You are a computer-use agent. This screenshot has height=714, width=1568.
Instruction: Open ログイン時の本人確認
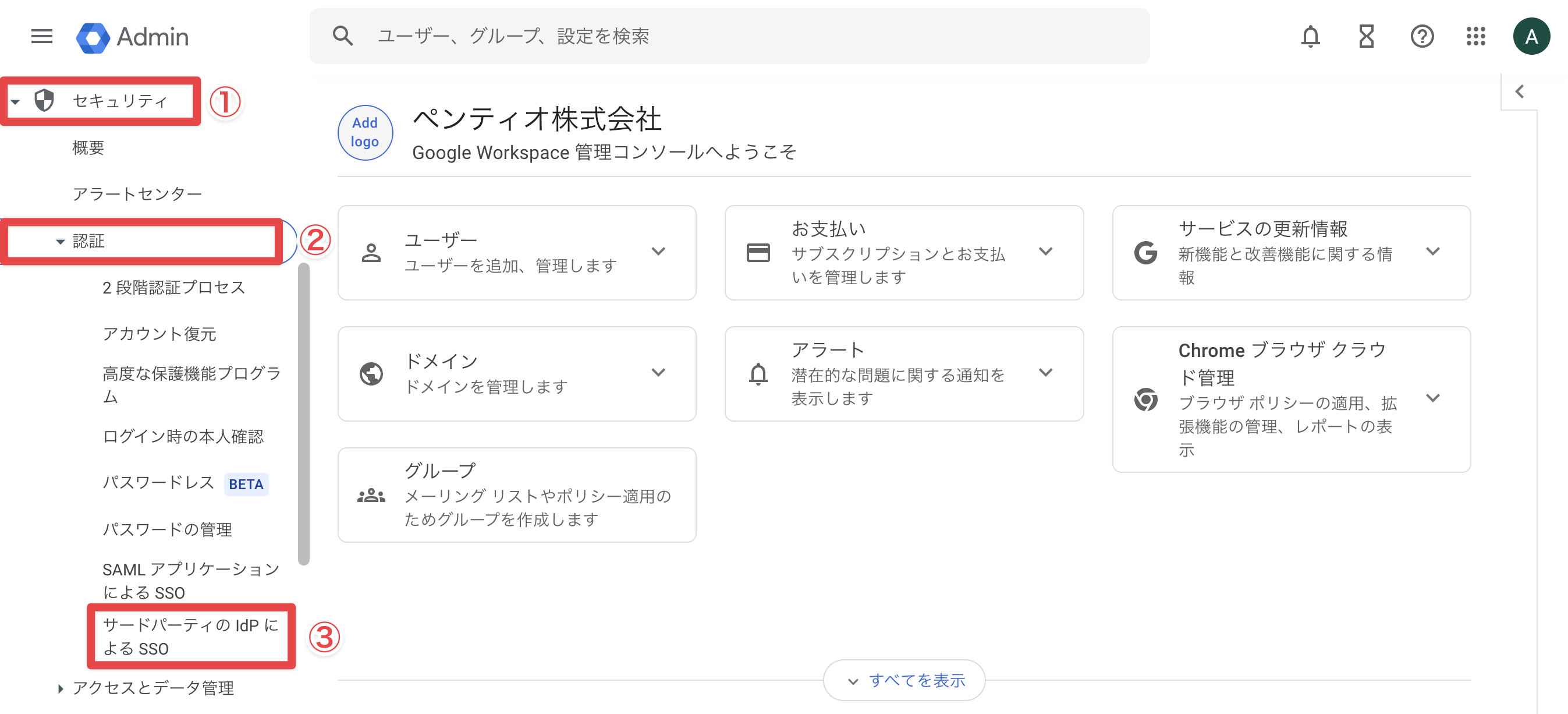pyautogui.click(x=183, y=436)
